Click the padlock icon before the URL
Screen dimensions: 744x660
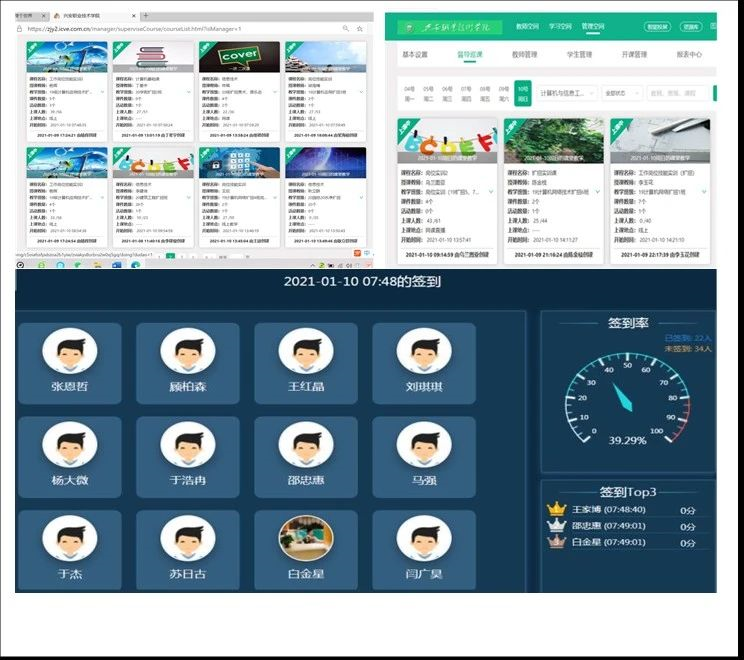pyautogui.click(x=19, y=28)
